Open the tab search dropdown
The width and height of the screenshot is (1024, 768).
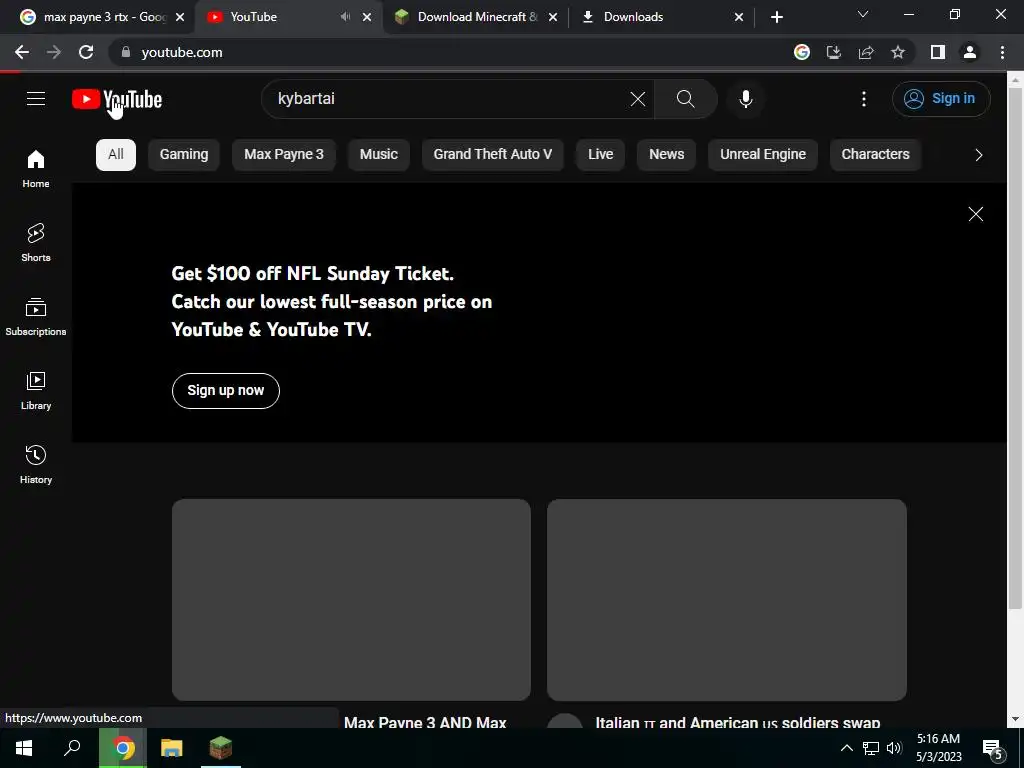click(x=862, y=14)
